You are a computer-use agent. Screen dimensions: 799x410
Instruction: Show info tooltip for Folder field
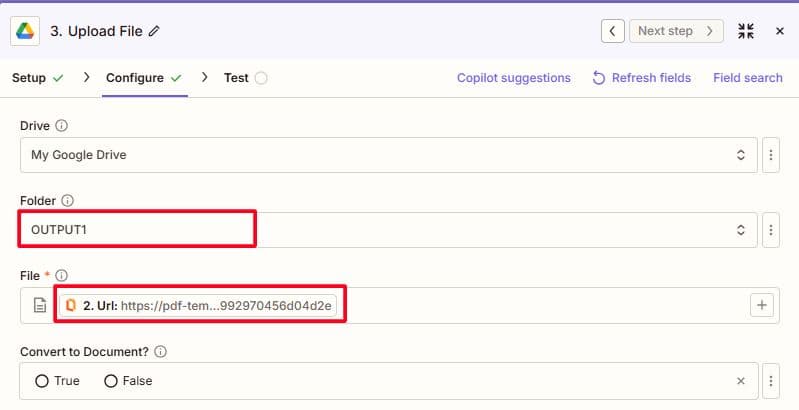click(67, 201)
